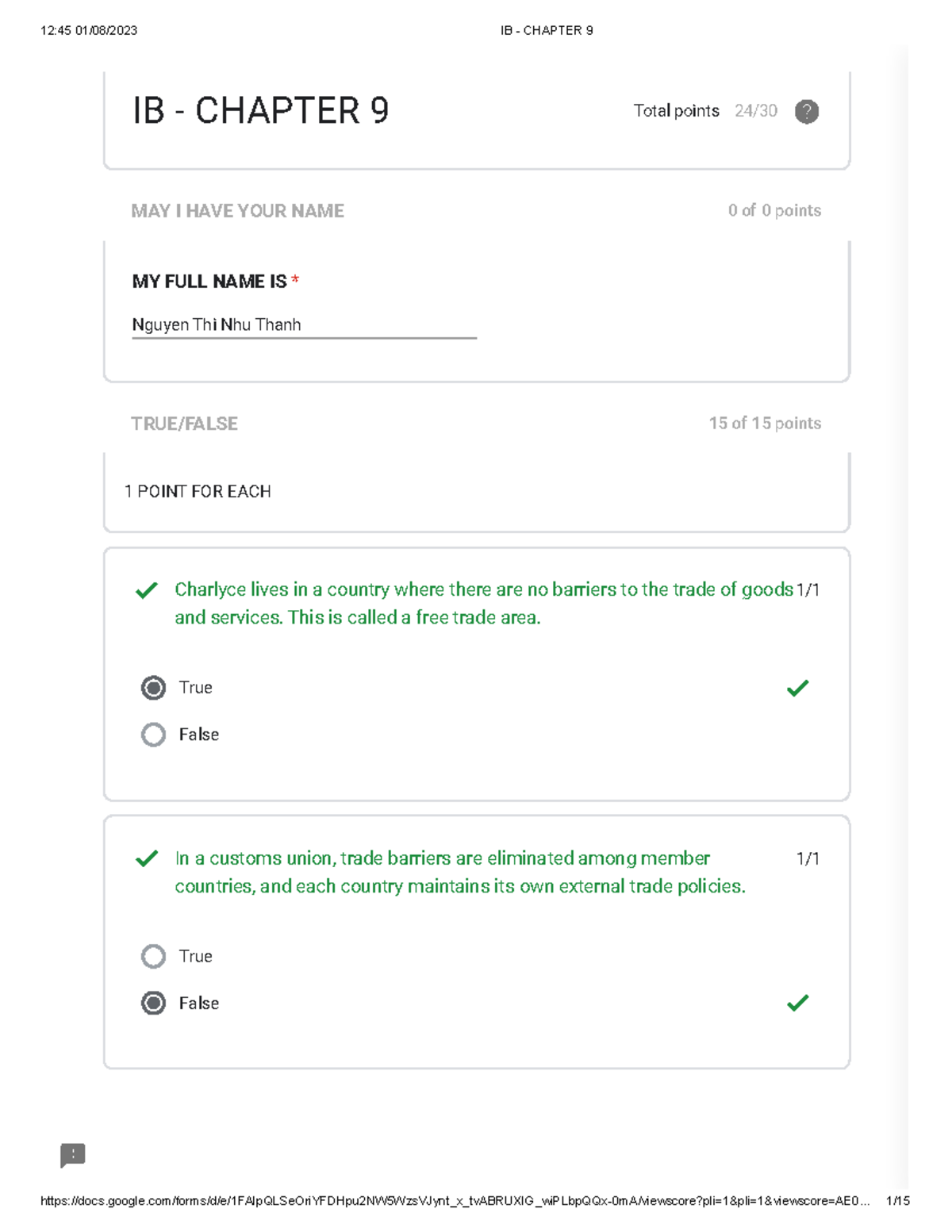This screenshot has height=1232, width=952.
Task: Click the MAY I HAVE YOUR NAME header
Action: pos(237,211)
